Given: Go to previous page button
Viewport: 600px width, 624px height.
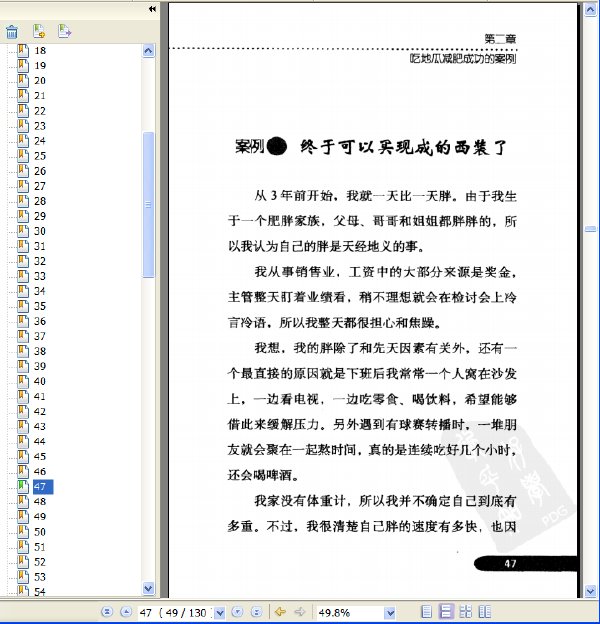Looking at the screenshot, I should point(126,612).
